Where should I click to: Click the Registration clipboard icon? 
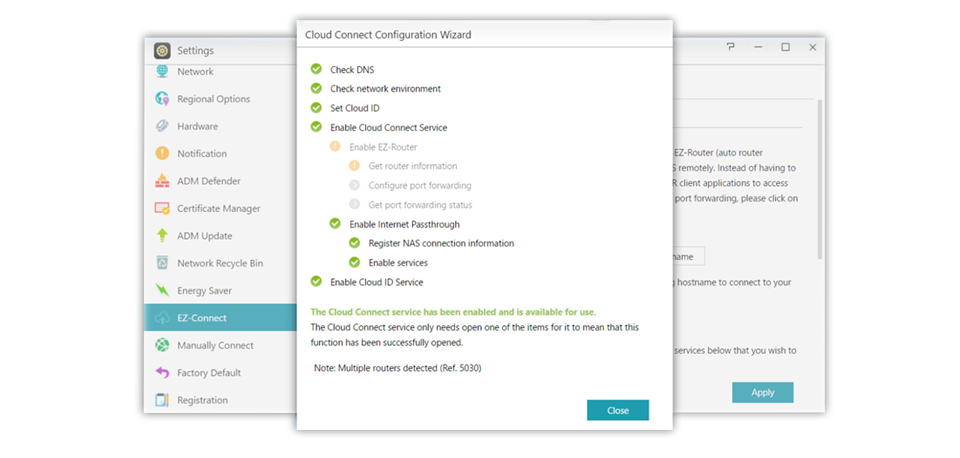(x=162, y=400)
